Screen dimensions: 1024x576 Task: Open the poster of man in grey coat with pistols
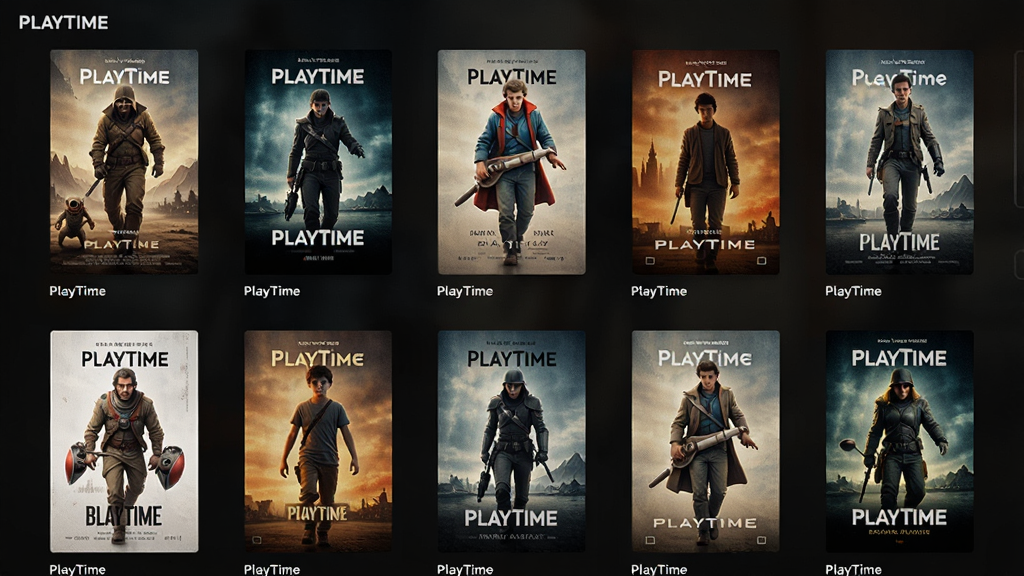tap(899, 162)
